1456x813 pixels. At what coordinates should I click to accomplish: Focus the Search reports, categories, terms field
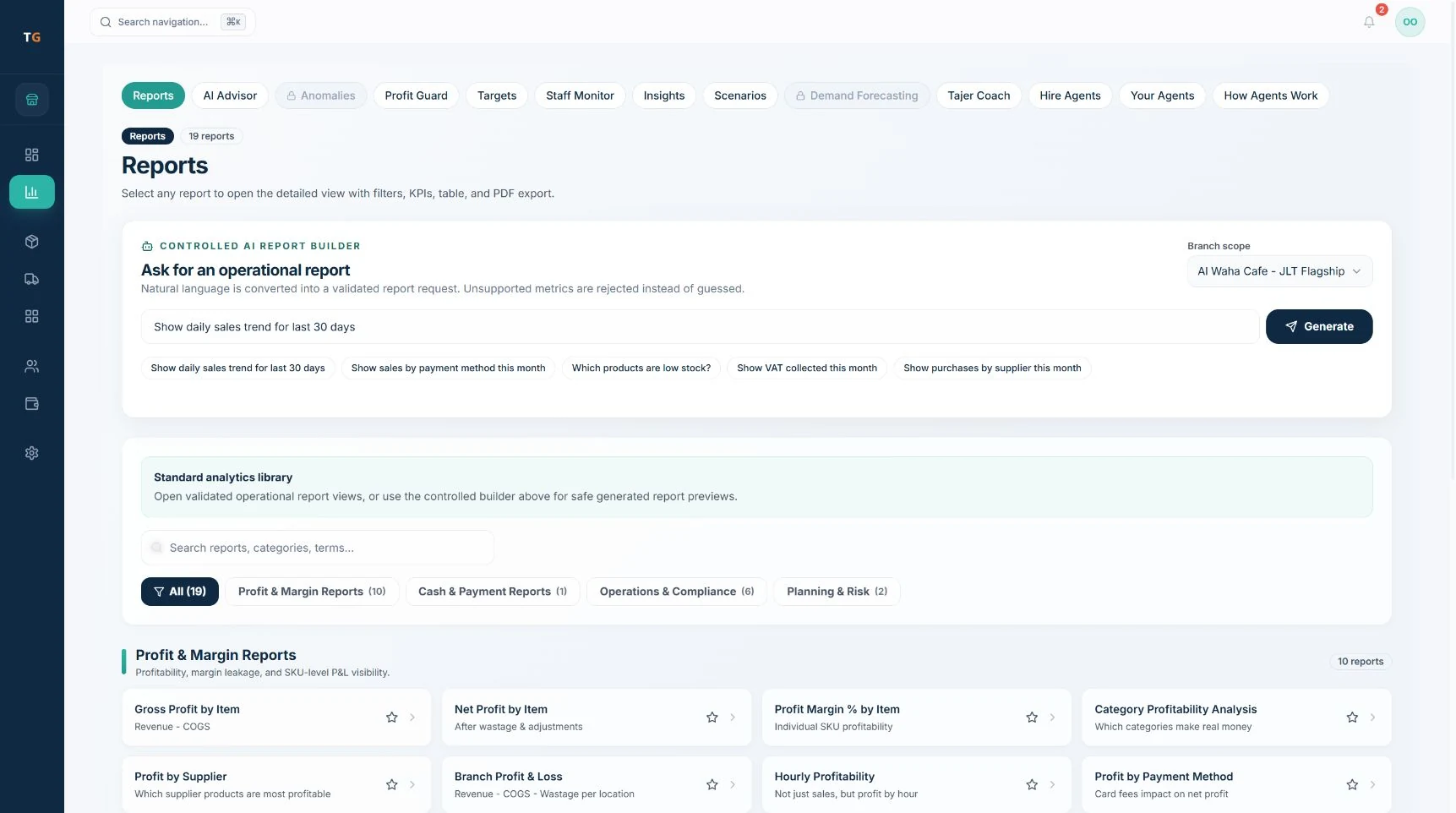[x=318, y=548]
